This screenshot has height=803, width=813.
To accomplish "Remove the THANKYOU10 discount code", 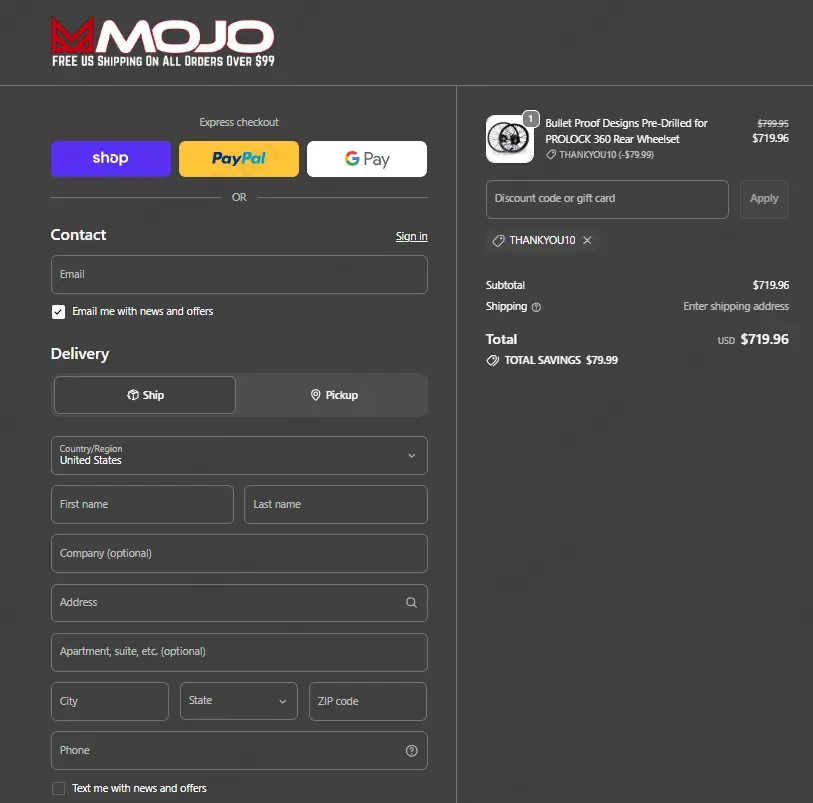I will pos(587,240).
